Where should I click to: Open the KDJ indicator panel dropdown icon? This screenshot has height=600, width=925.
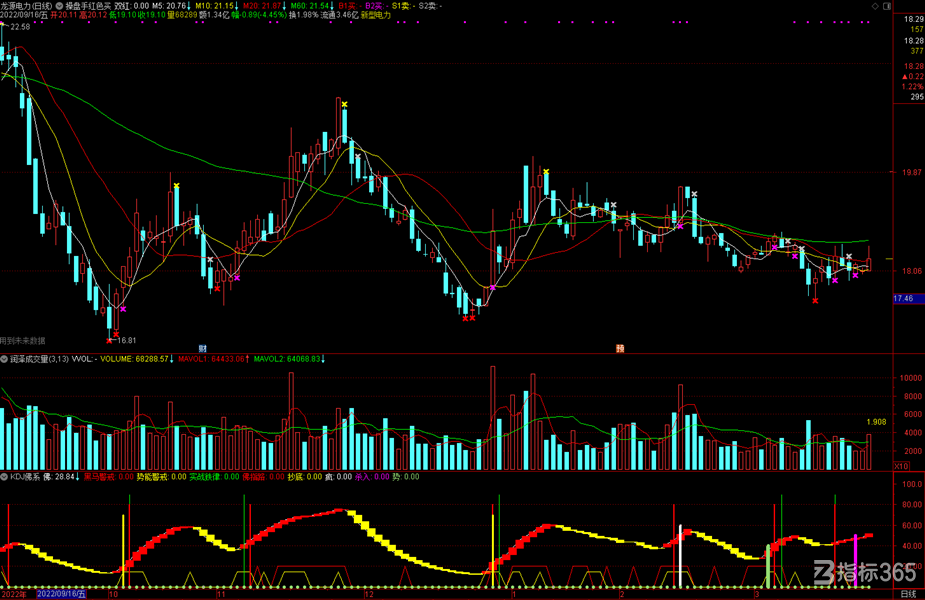click(x=4, y=477)
